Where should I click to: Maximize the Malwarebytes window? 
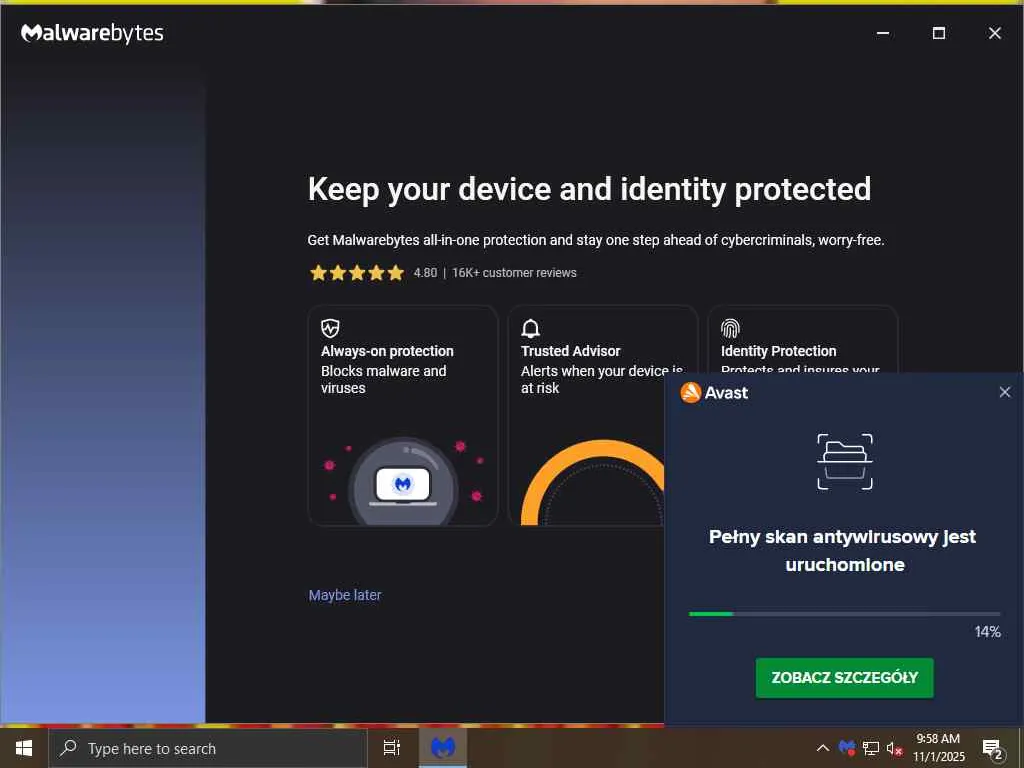pos(938,33)
